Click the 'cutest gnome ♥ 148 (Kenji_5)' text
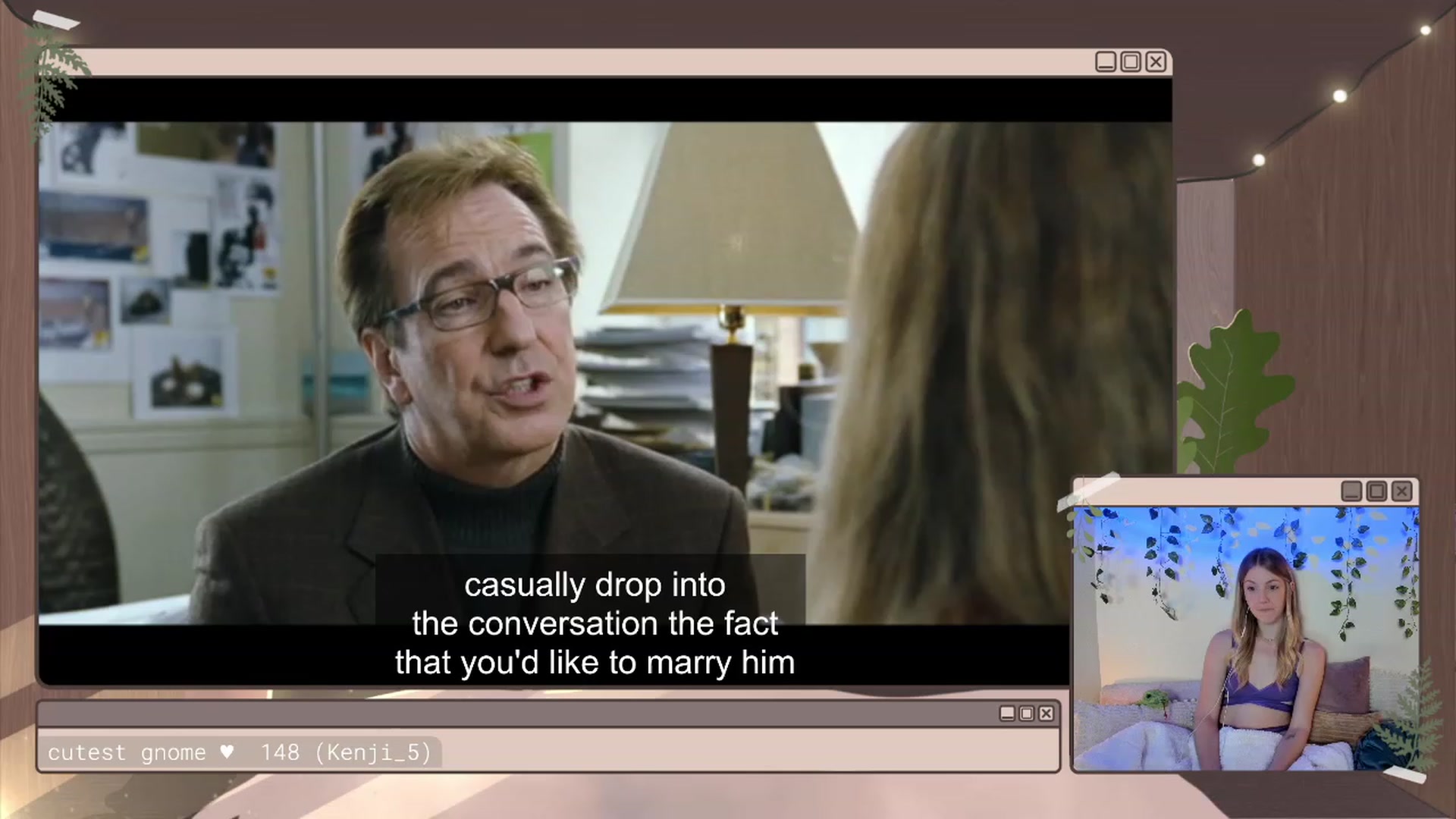 (x=239, y=752)
